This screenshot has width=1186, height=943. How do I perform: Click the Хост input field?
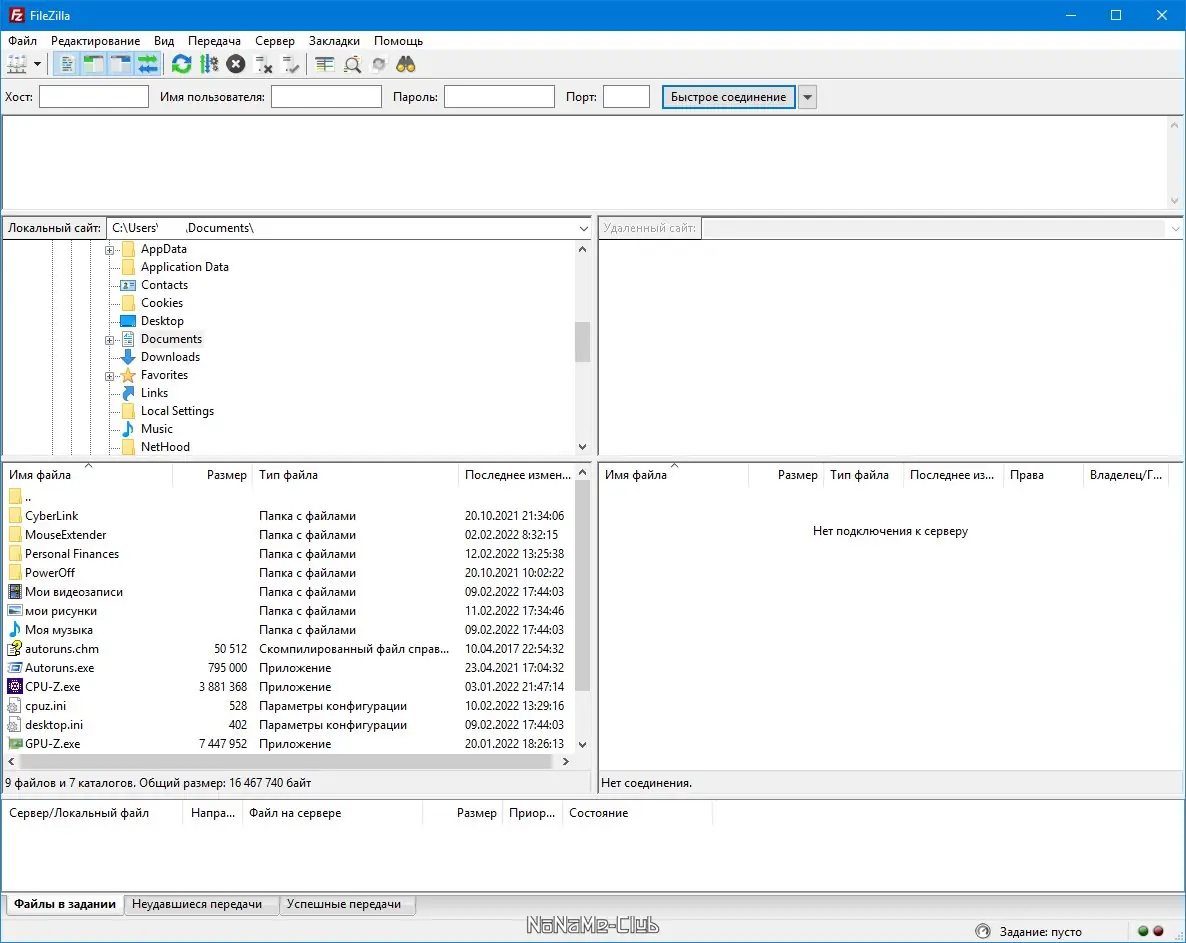[94, 97]
